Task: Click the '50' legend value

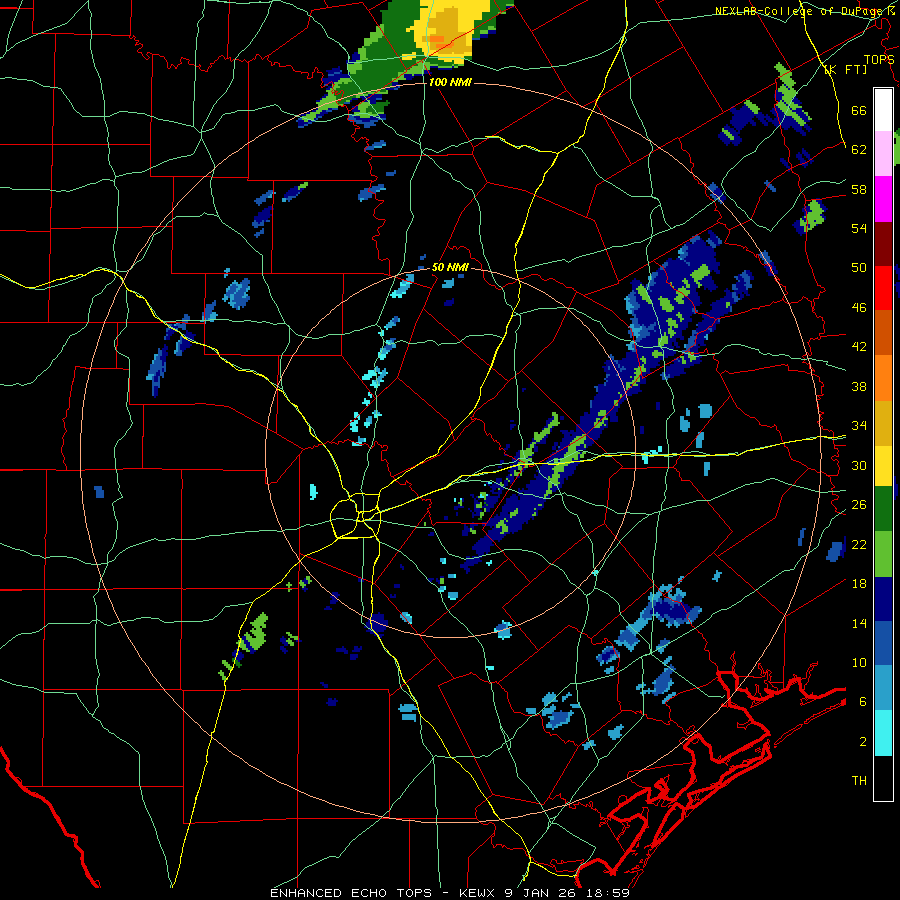Action: [x=859, y=267]
